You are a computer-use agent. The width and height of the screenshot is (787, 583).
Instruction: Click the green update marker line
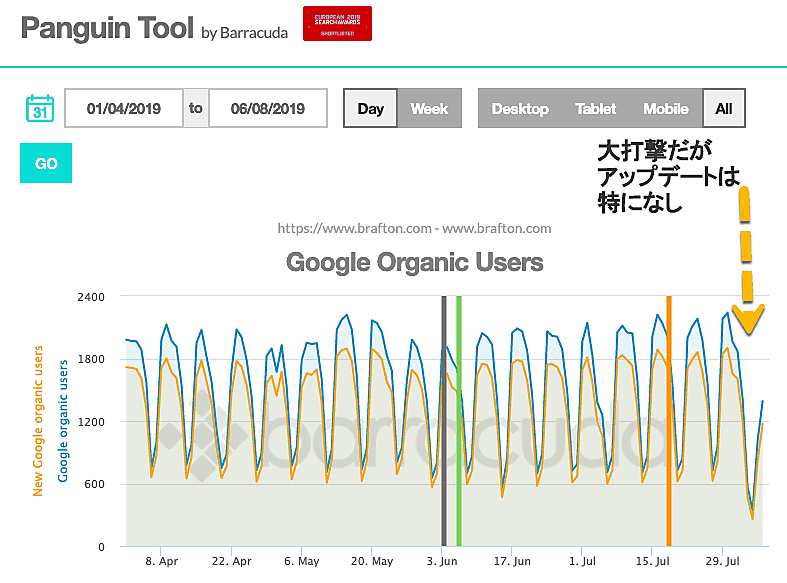click(459, 420)
